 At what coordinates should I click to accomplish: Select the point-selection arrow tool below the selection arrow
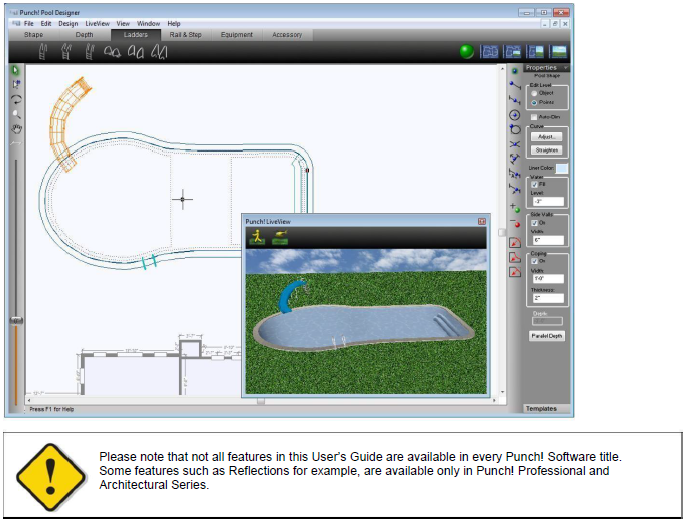[16, 85]
